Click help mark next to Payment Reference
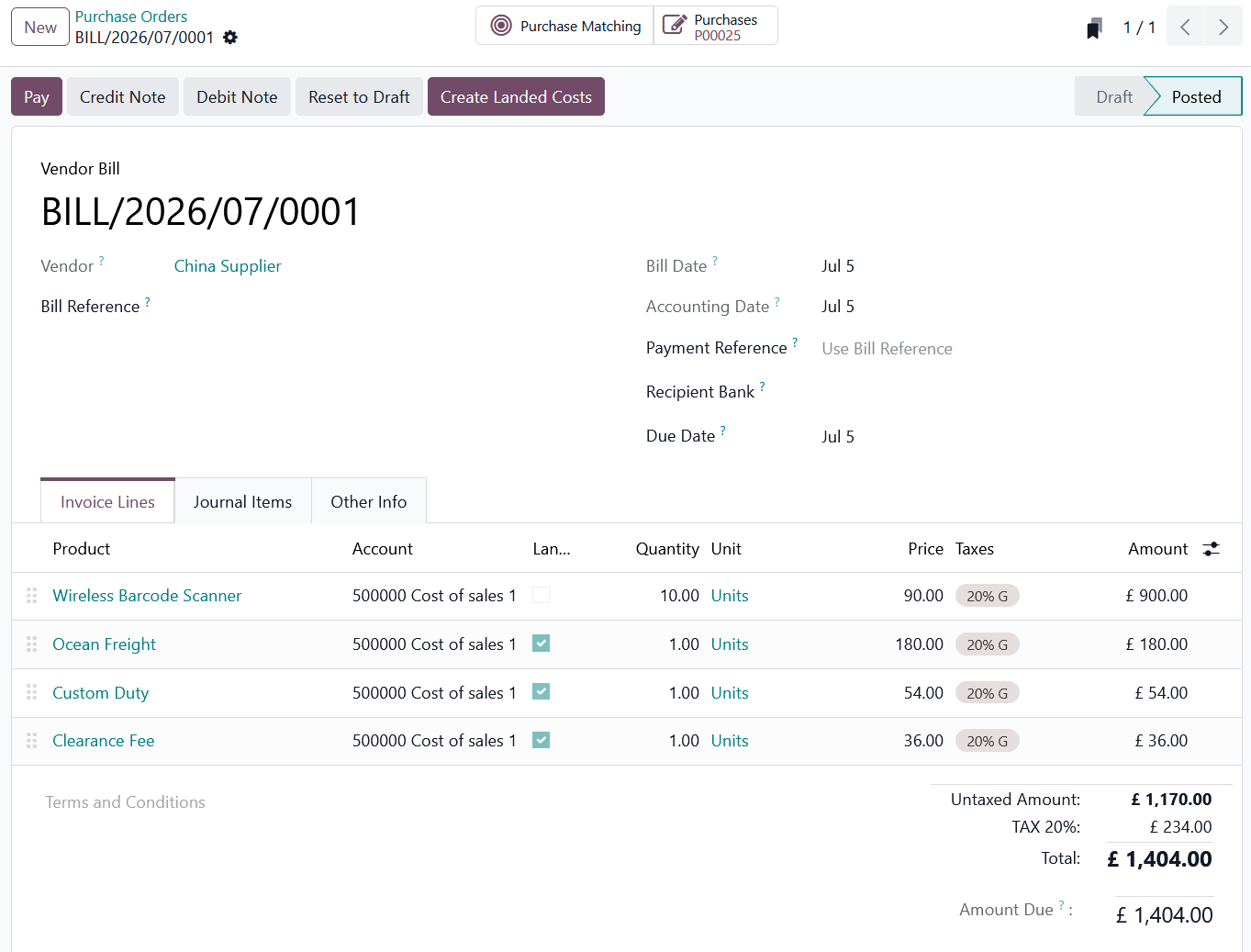This screenshot has height=952, width=1251. tap(795, 342)
